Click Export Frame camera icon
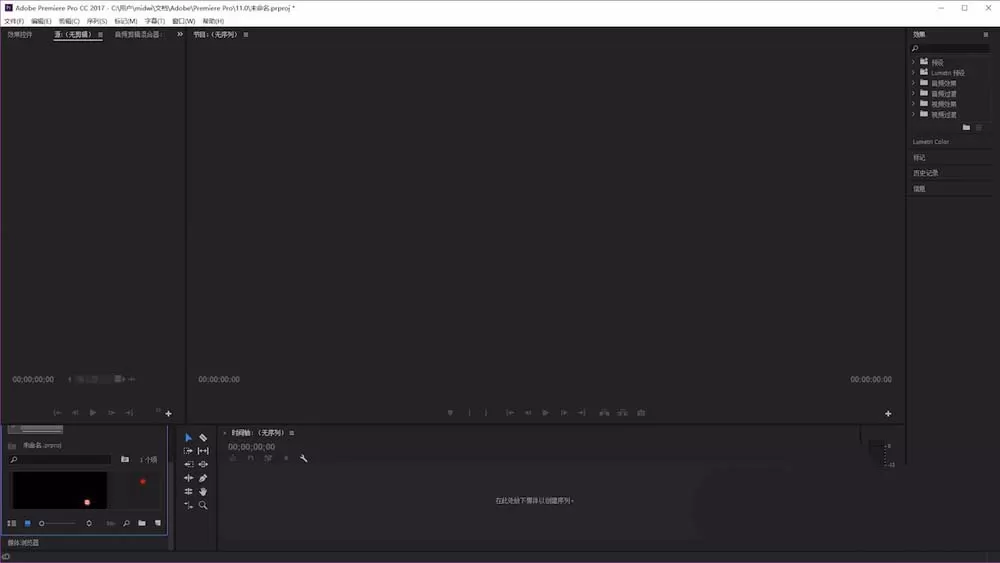Screen dimensions: 1000x563 (x=641, y=413)
